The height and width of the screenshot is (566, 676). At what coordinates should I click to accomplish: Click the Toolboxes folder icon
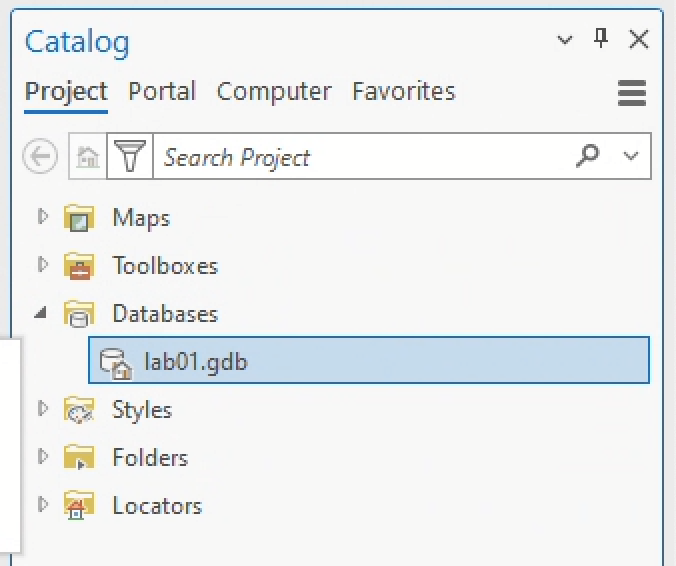tap(78, 266)
